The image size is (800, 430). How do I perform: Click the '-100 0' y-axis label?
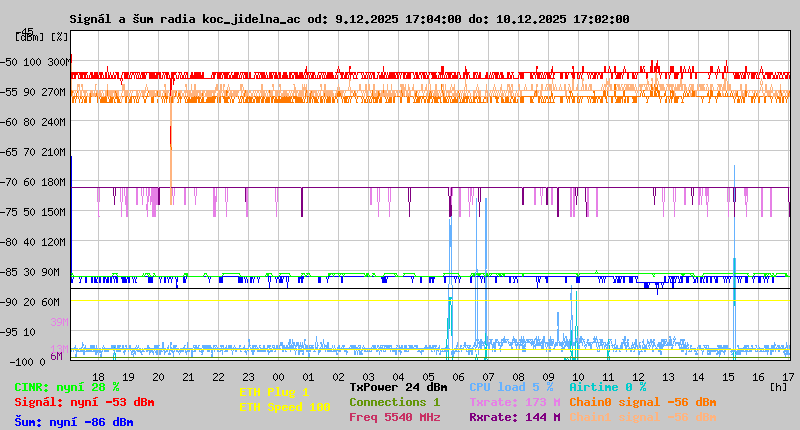pyautogui.click(x=27, y=362)
